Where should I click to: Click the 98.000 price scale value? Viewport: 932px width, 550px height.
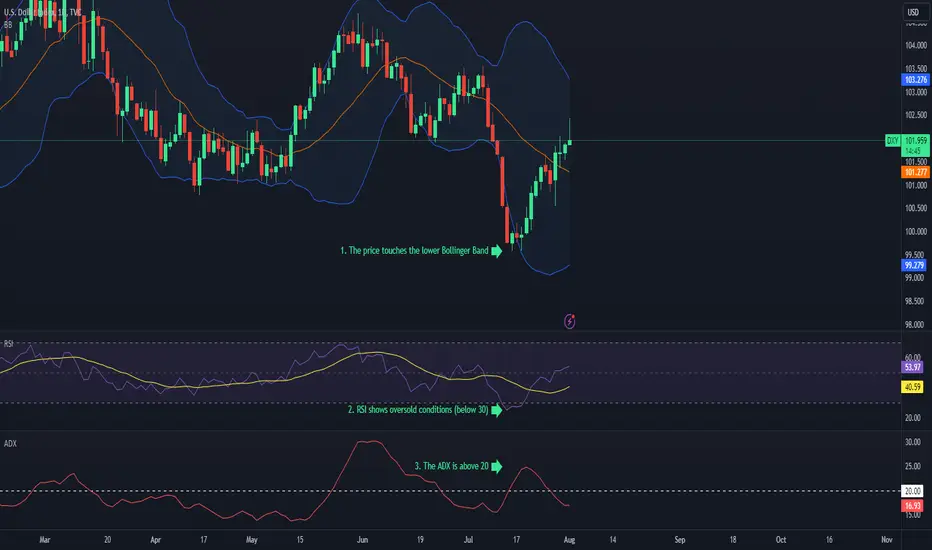(x=914, y=325)
